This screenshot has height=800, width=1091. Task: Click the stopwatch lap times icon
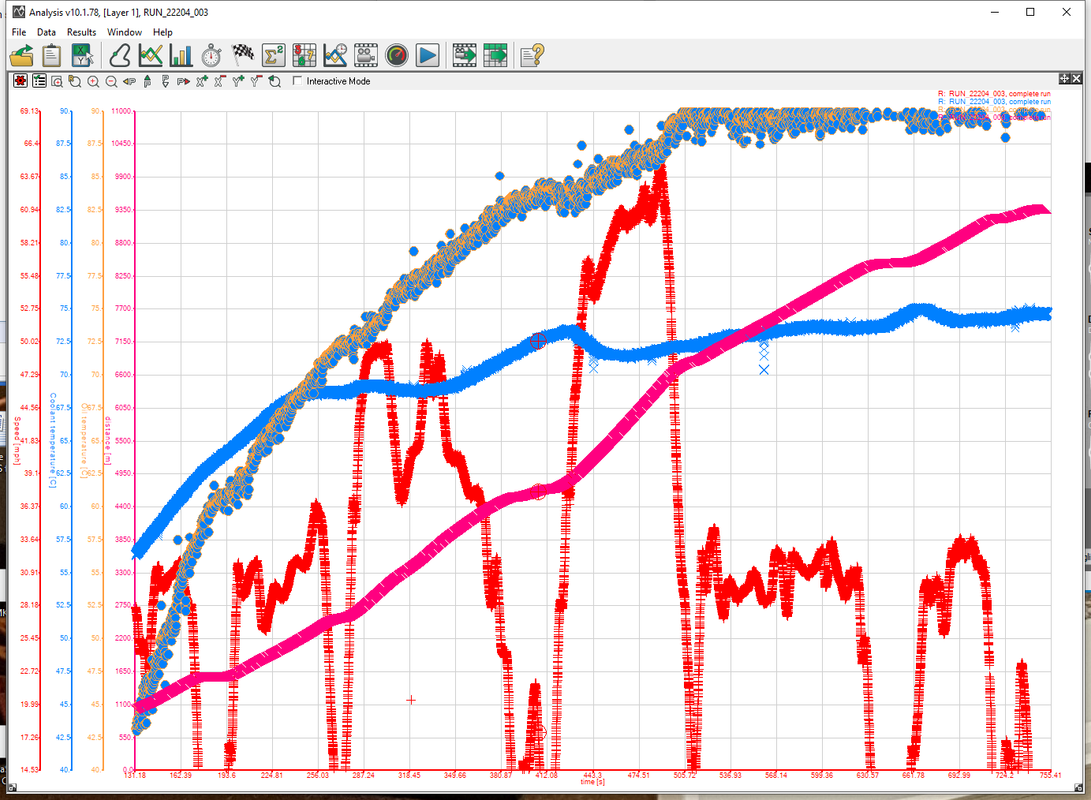[212, 56]
